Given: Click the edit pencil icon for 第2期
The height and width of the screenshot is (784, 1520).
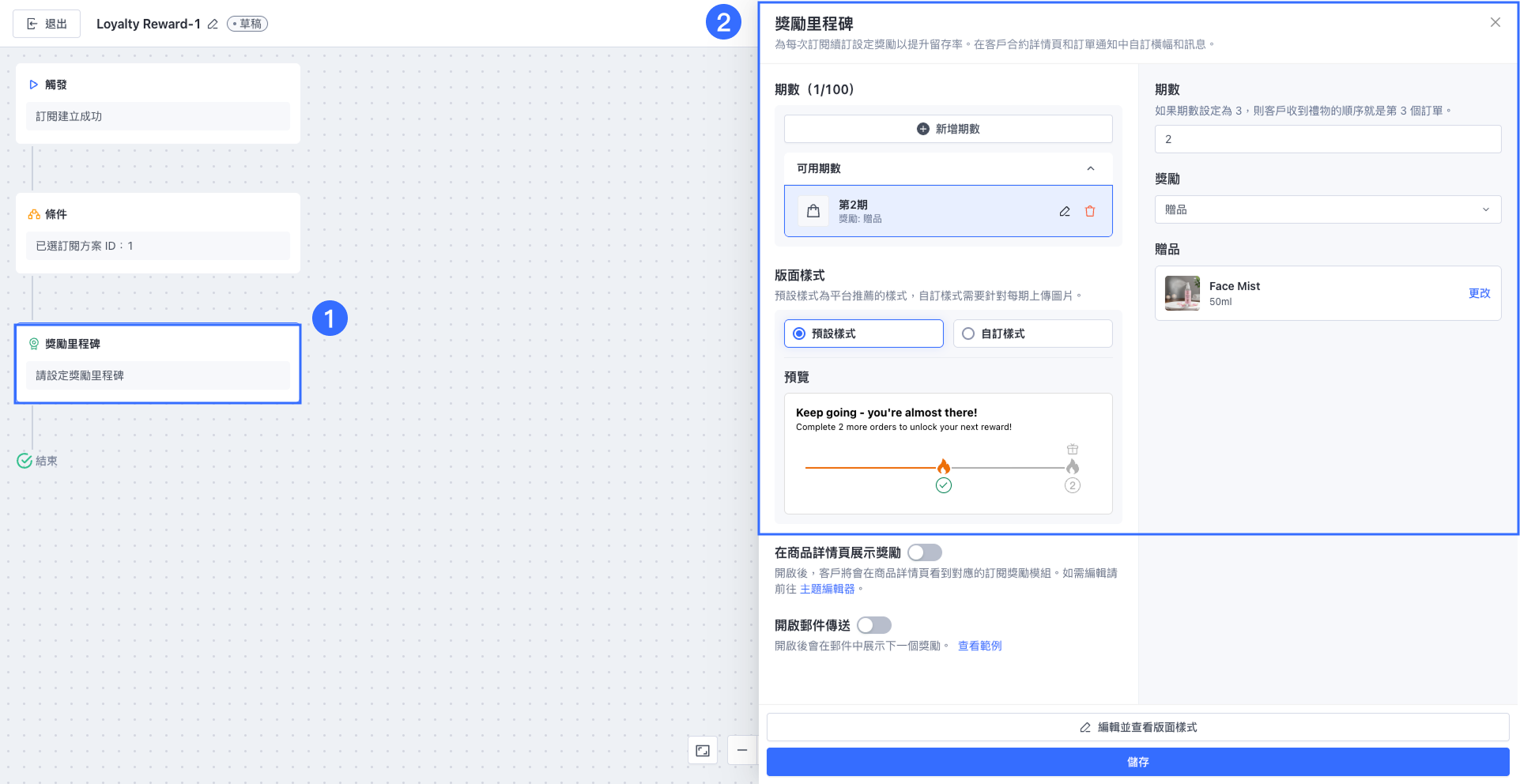Looking at the screenshot, I should pyautogui.click(x=1065, y=212).
